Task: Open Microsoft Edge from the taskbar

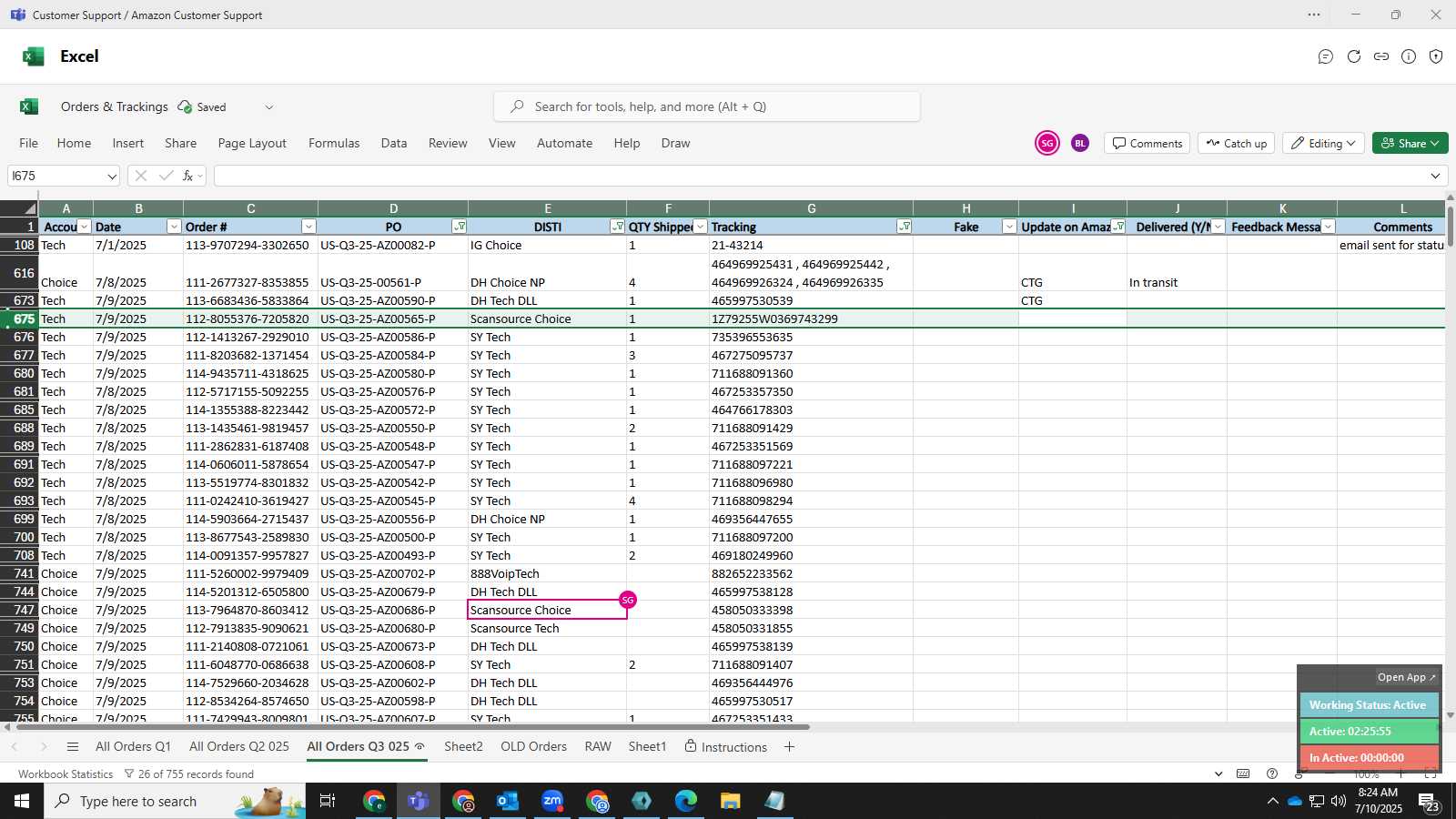Action: point(685,801)
